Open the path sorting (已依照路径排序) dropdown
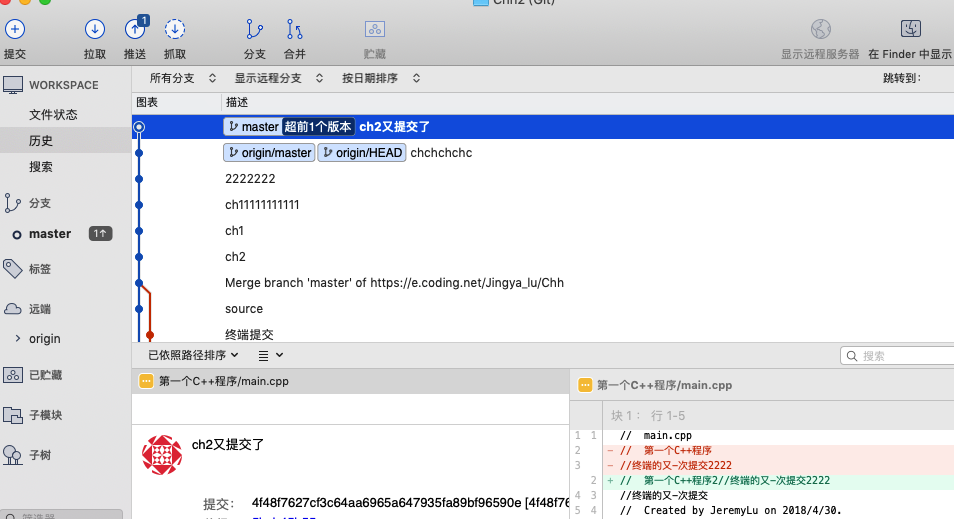 193,355
